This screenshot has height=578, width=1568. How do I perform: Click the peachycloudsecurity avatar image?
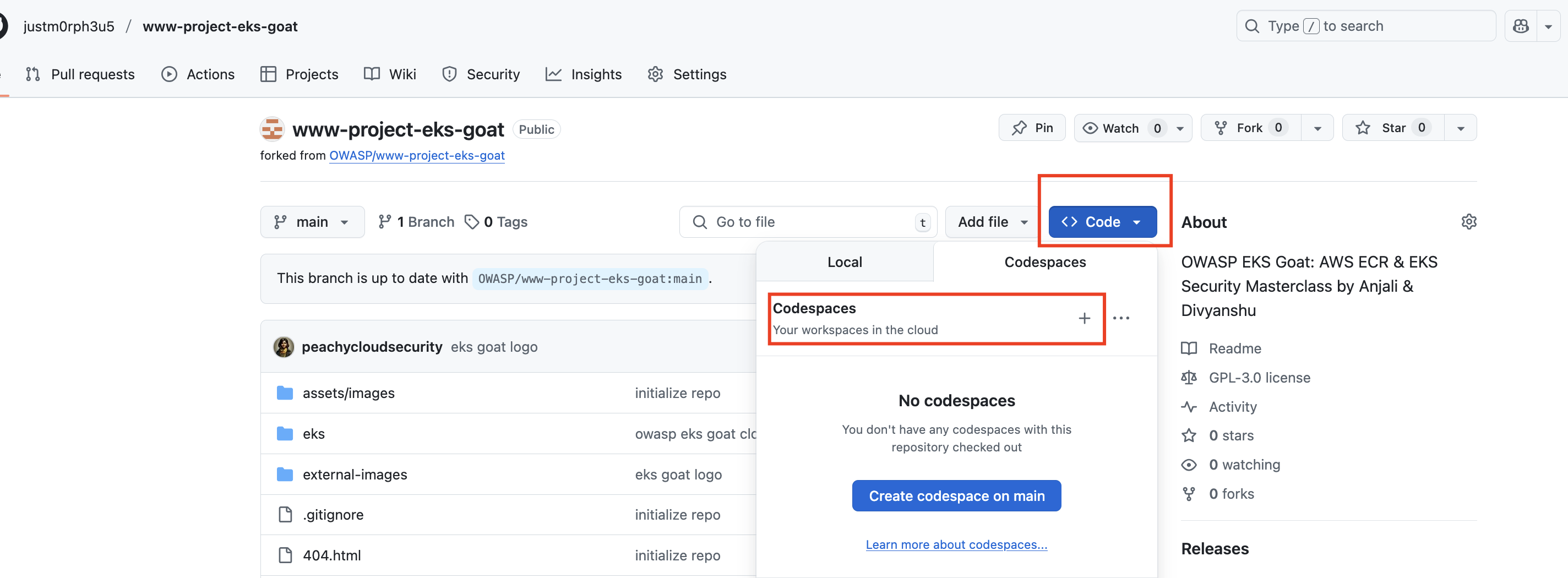284,347
